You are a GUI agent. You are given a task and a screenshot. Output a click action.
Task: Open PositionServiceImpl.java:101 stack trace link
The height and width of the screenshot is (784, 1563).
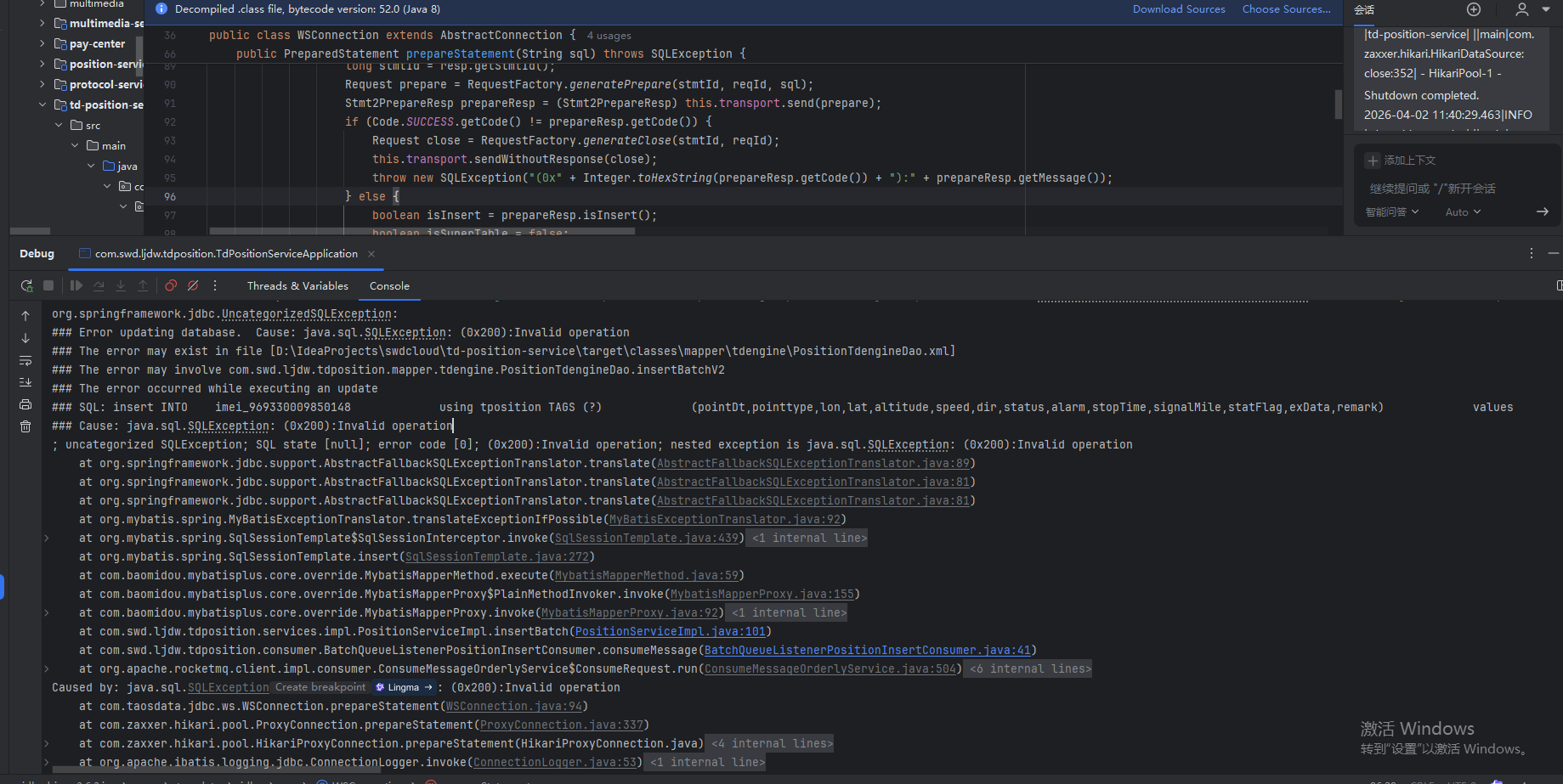pyautogui.click(x=671, y=632)
